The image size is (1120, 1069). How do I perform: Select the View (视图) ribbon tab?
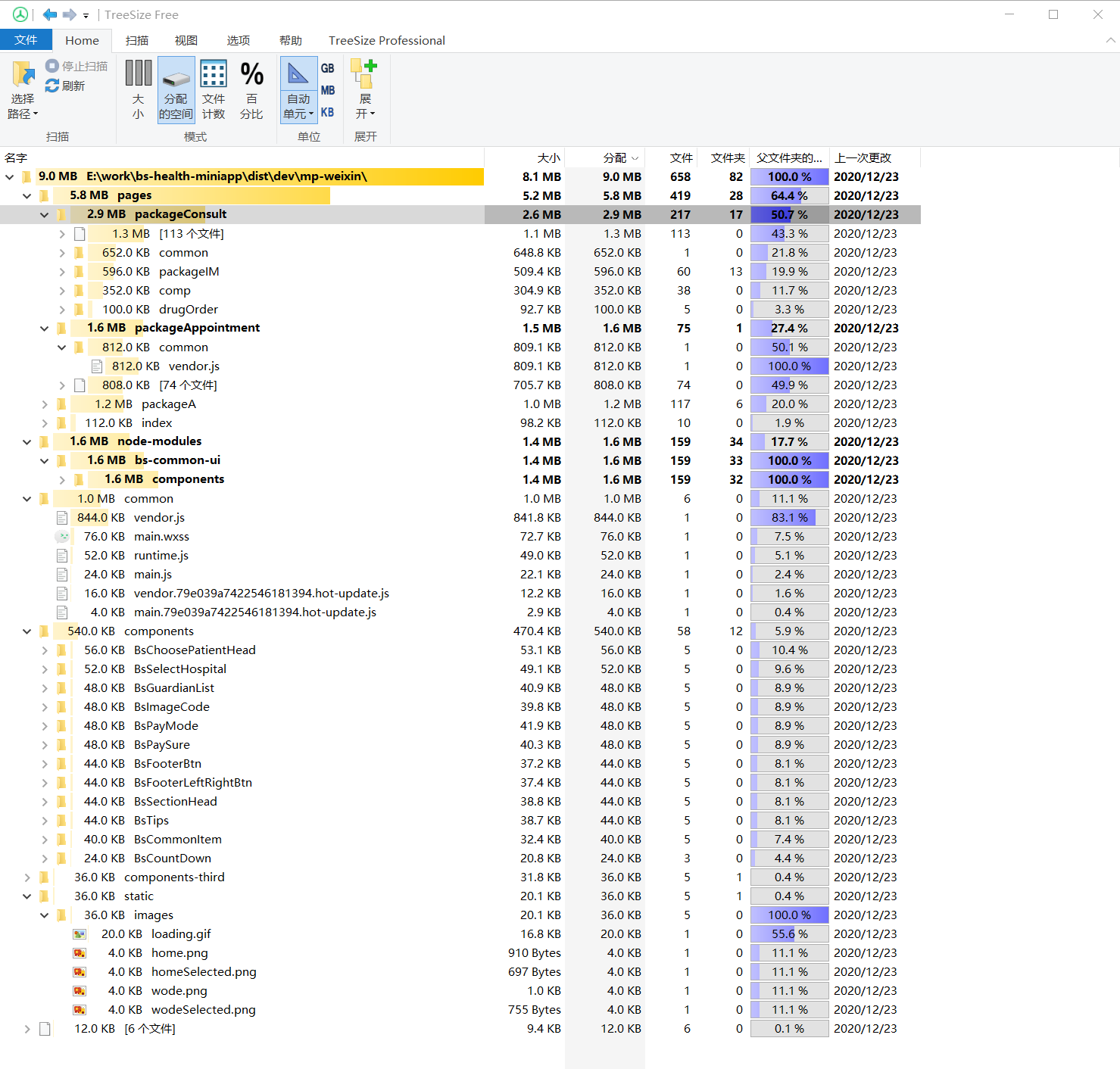(186, 40)
